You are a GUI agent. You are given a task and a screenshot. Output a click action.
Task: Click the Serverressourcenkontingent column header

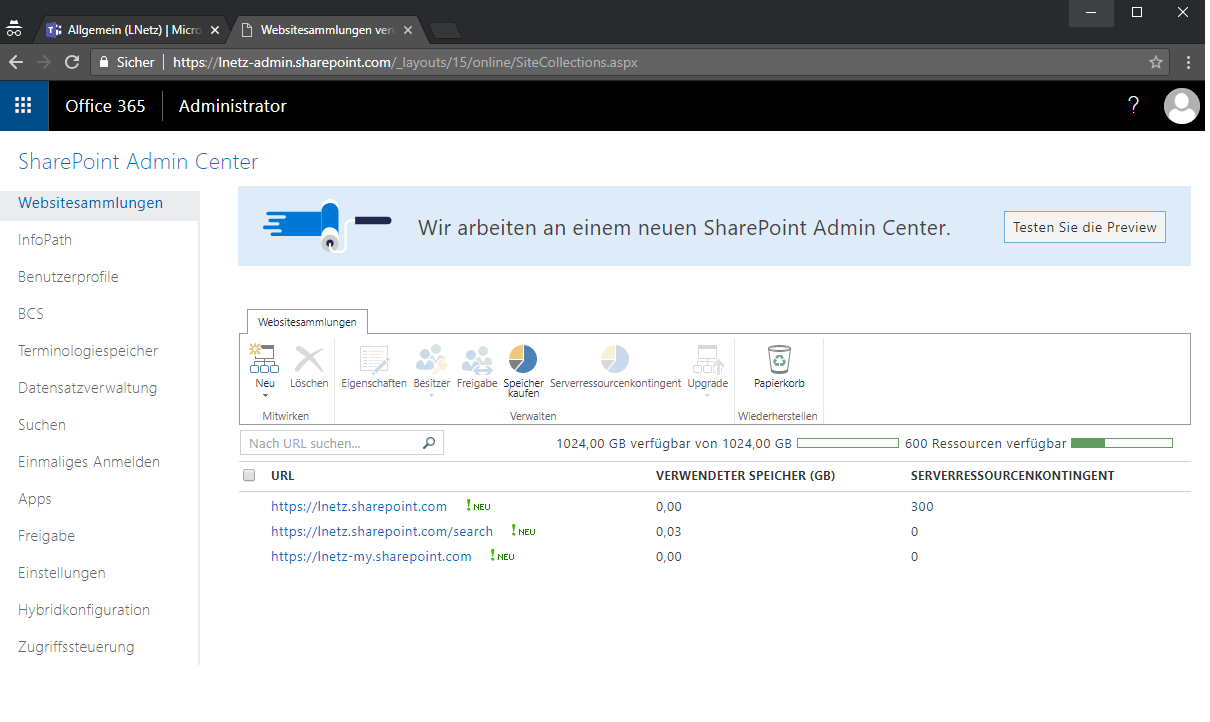pyautogui.click(x=1012, y=476)
